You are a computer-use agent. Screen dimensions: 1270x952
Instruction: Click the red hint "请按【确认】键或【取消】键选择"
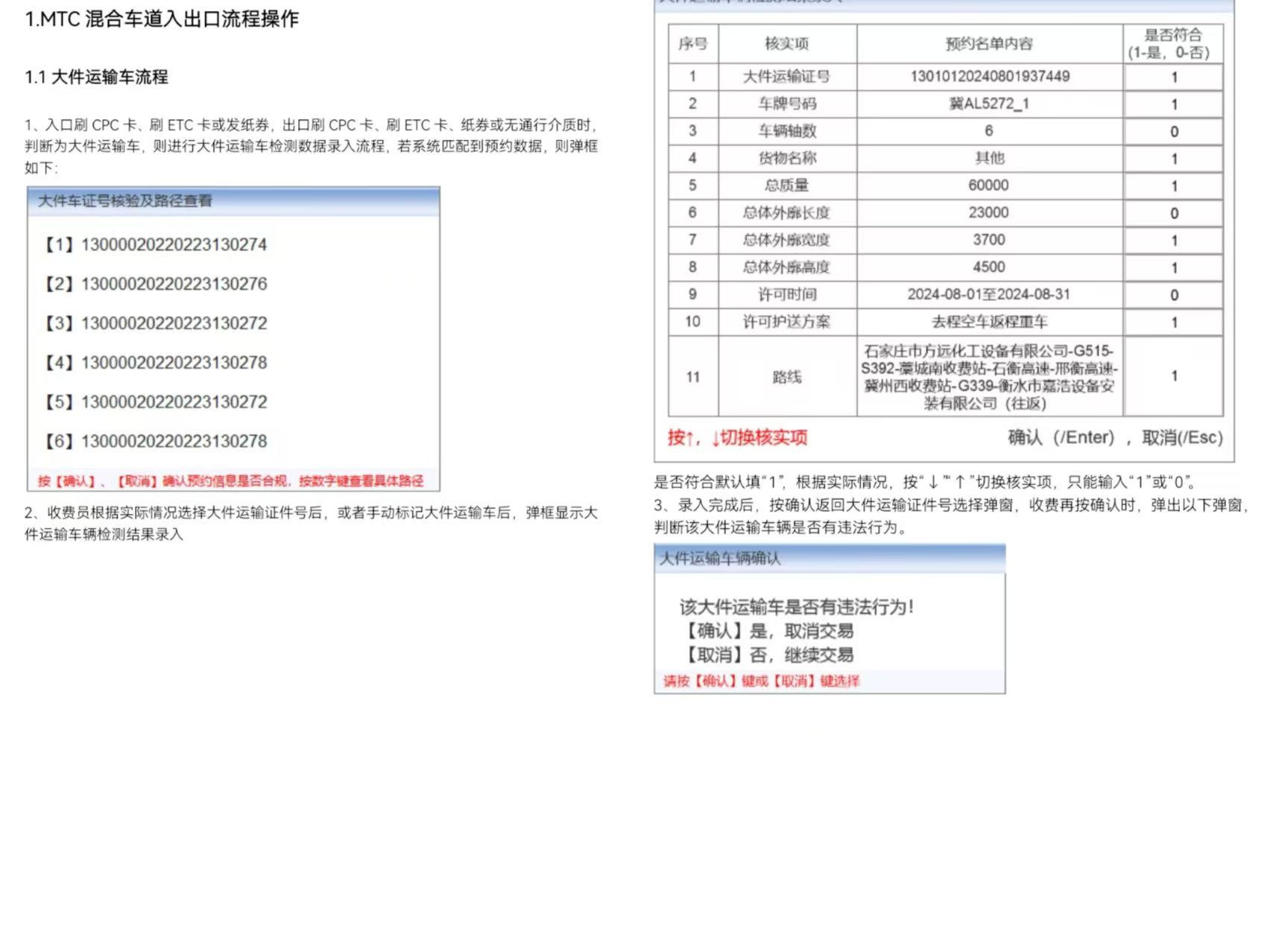pos(761,681)
